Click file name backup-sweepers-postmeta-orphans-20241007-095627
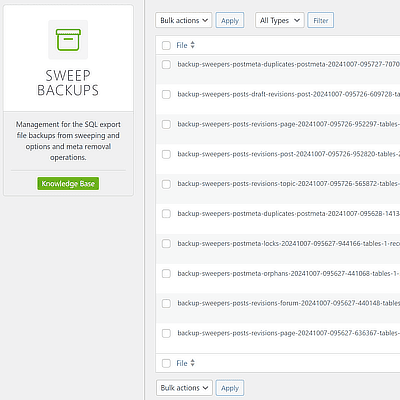The image size is (400, 400). click(289, 273)
